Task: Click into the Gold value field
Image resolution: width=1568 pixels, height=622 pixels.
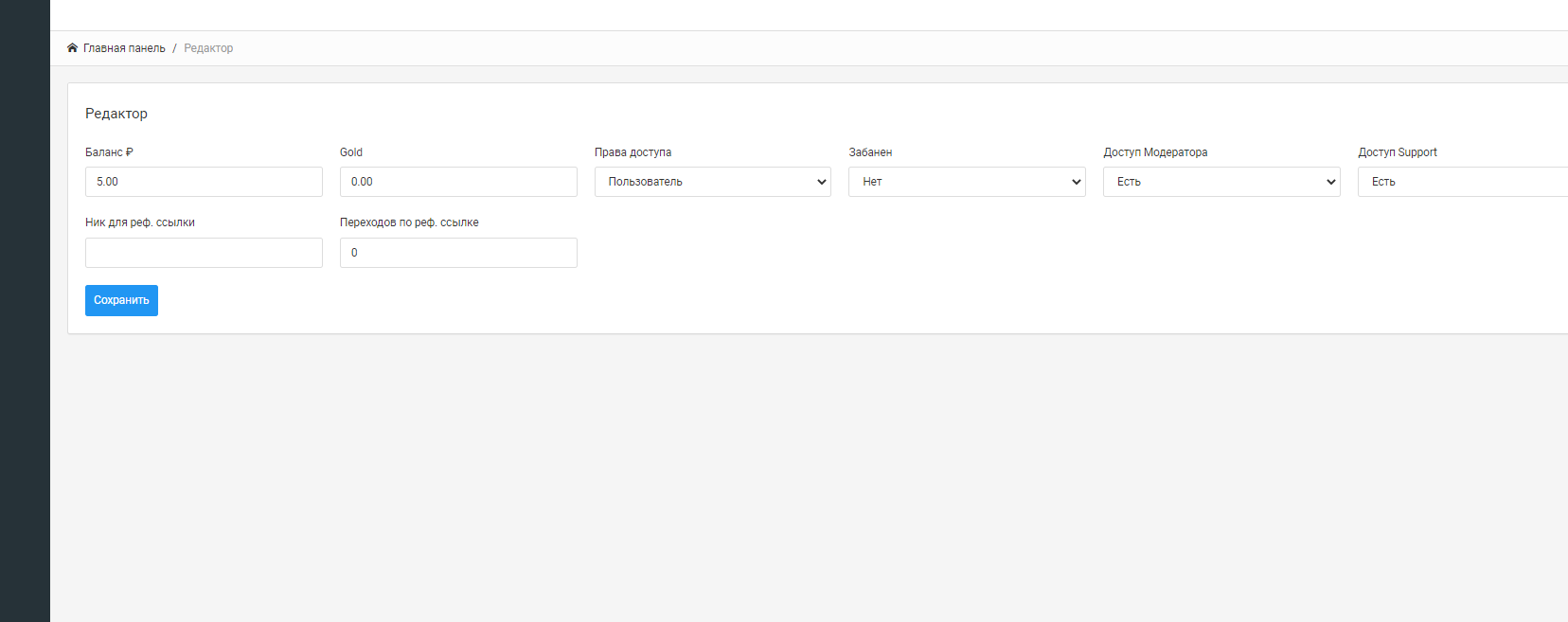Action: tap(458, 182)
